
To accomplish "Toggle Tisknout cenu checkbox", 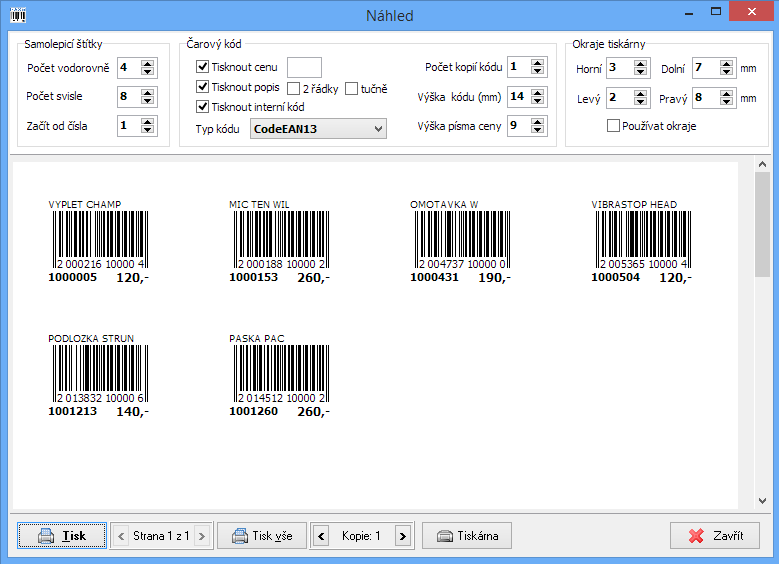I will coord(202,67).
